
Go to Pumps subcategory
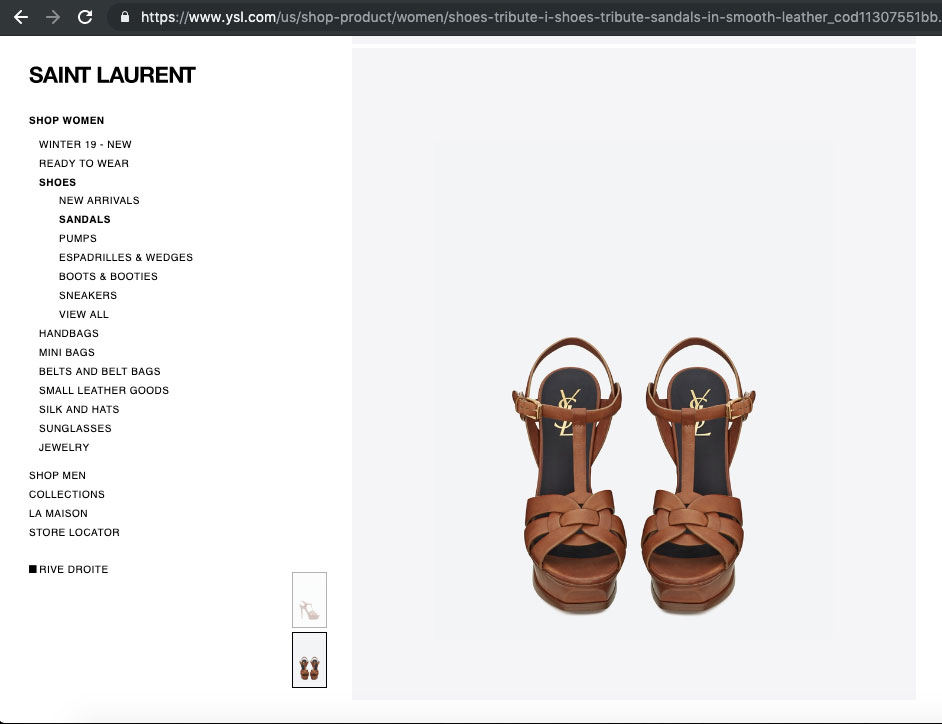78,239
